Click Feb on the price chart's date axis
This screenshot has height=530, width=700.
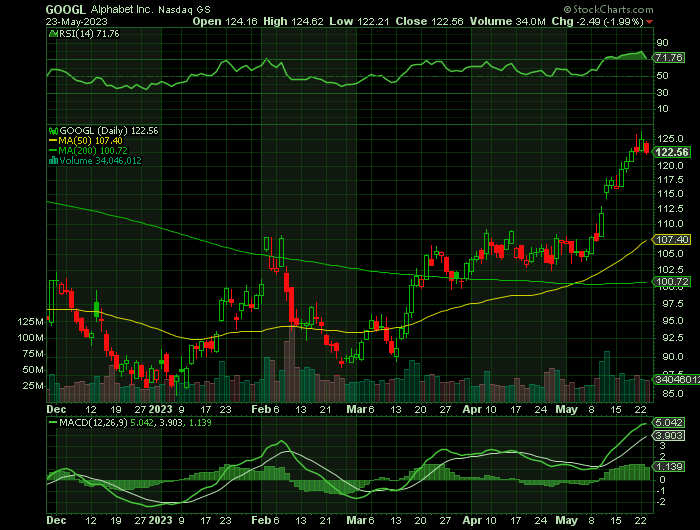click(x=261, y=409)
